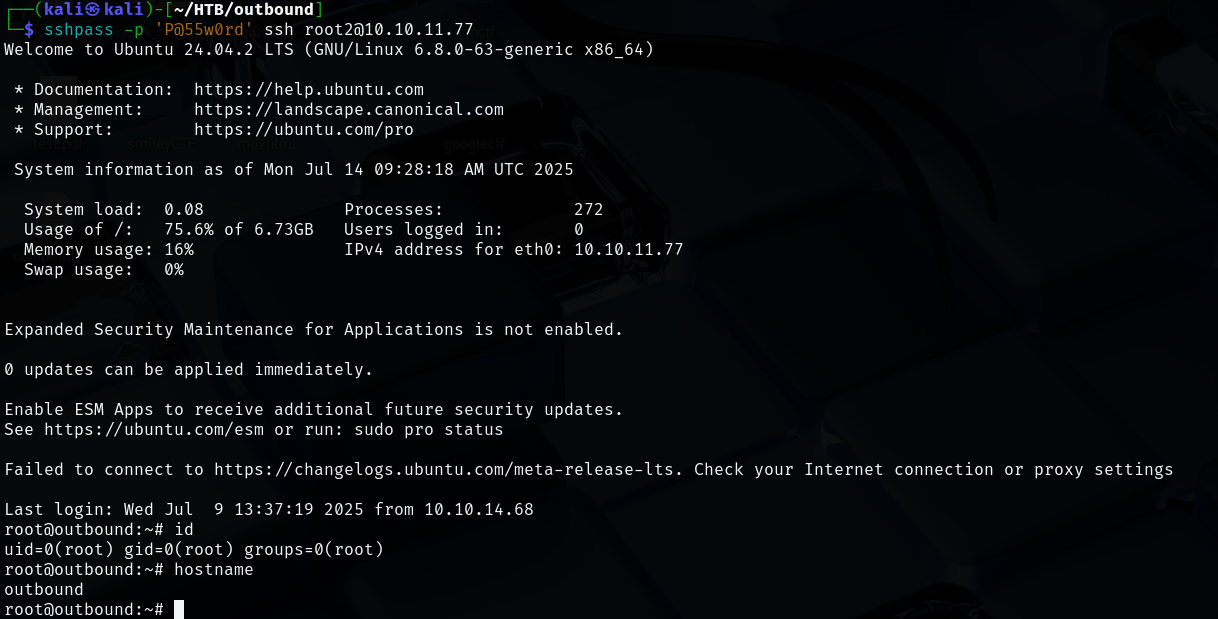Image resolution: width=1218 pixels, height=619 pixels.
Task: Follow the ubuntu.com/pro support link
Action: tap(304, 130)
